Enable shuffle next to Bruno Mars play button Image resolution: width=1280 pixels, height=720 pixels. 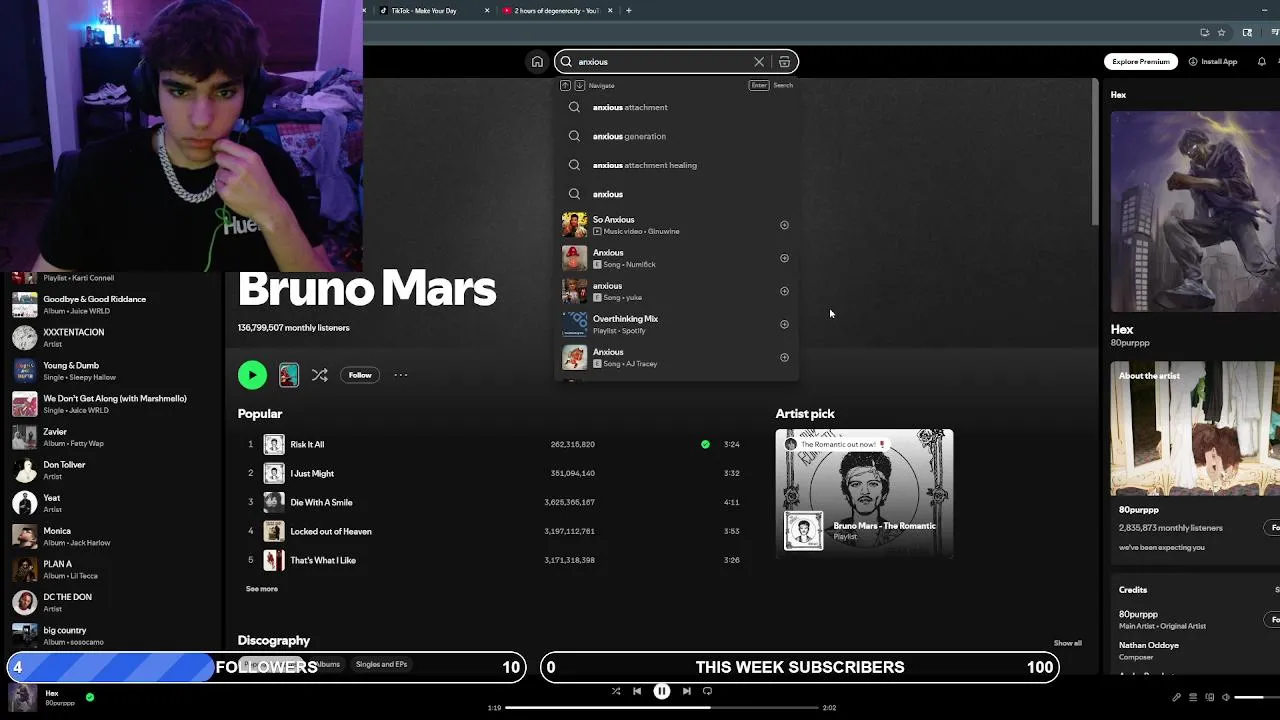(x=319, y=375)
